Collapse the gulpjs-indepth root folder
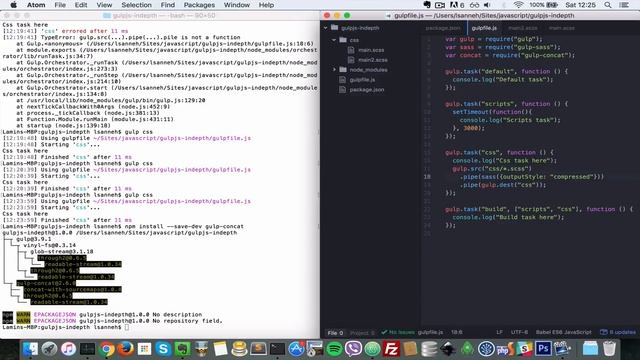 [x=326, y=28]
